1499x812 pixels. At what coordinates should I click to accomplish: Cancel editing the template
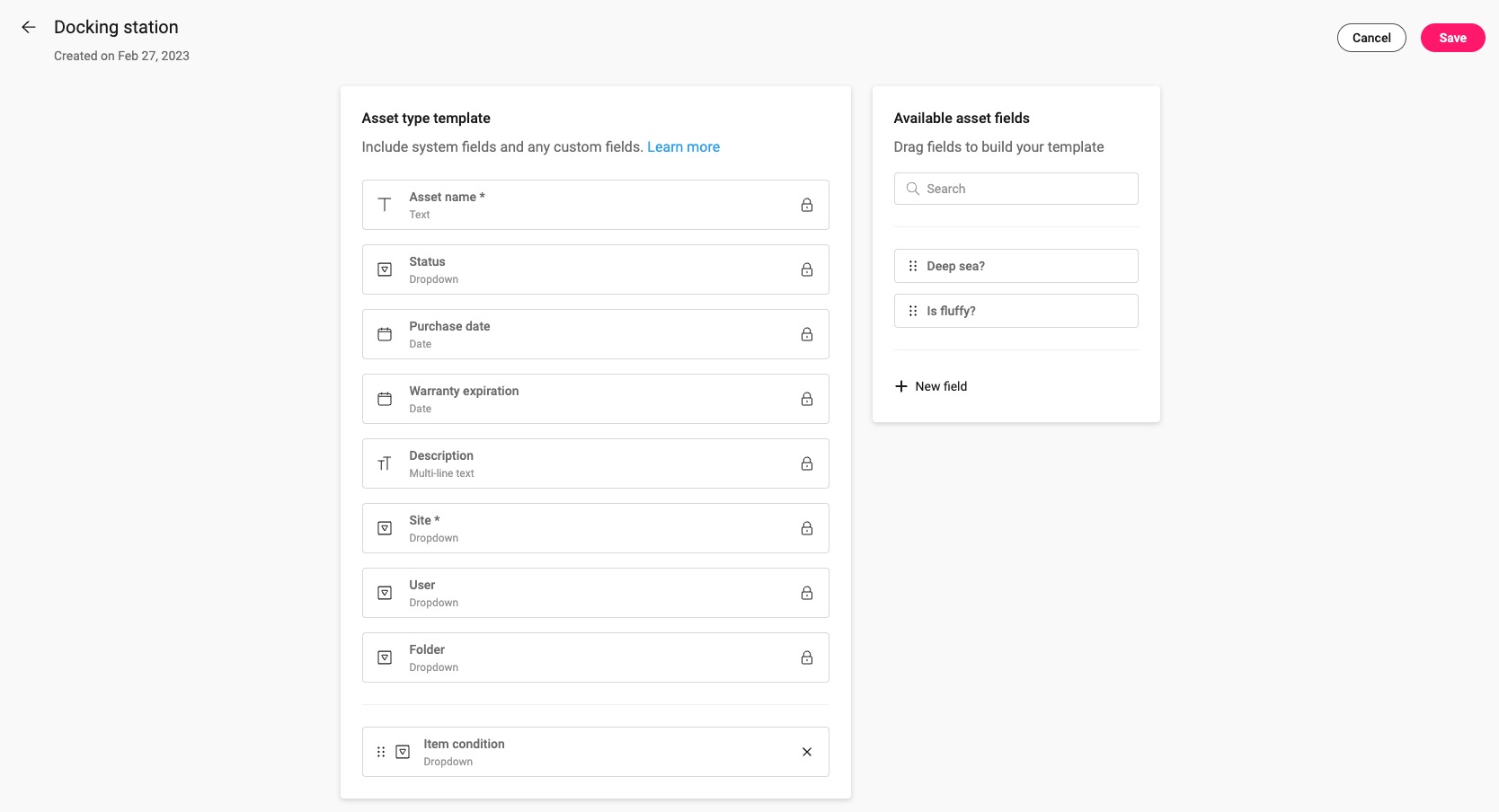(1371, 38)
